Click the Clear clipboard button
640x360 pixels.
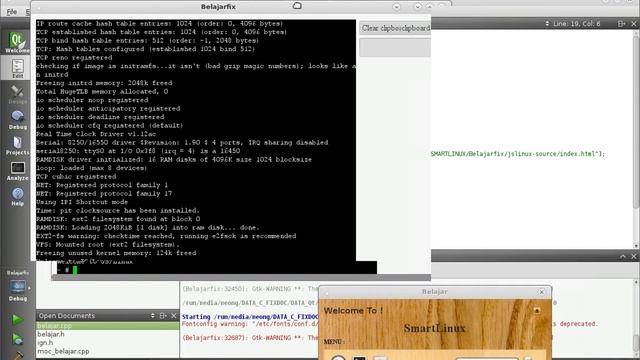(395, 28)
